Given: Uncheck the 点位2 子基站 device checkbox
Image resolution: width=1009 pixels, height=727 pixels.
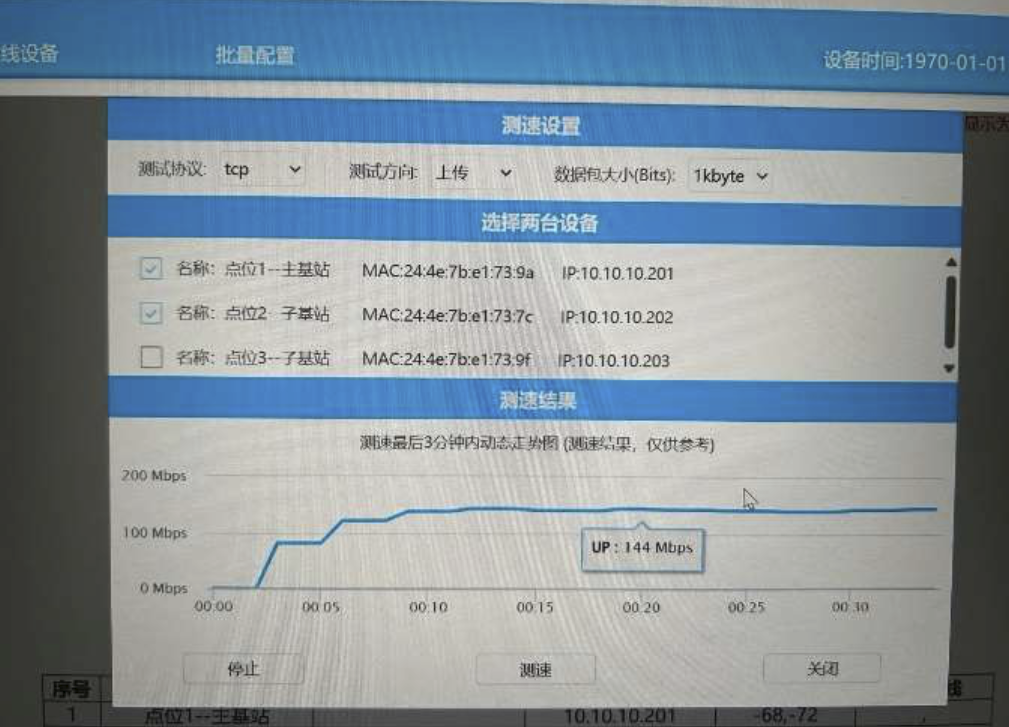Looking at the screenshot, I should (x=151, y=313).
